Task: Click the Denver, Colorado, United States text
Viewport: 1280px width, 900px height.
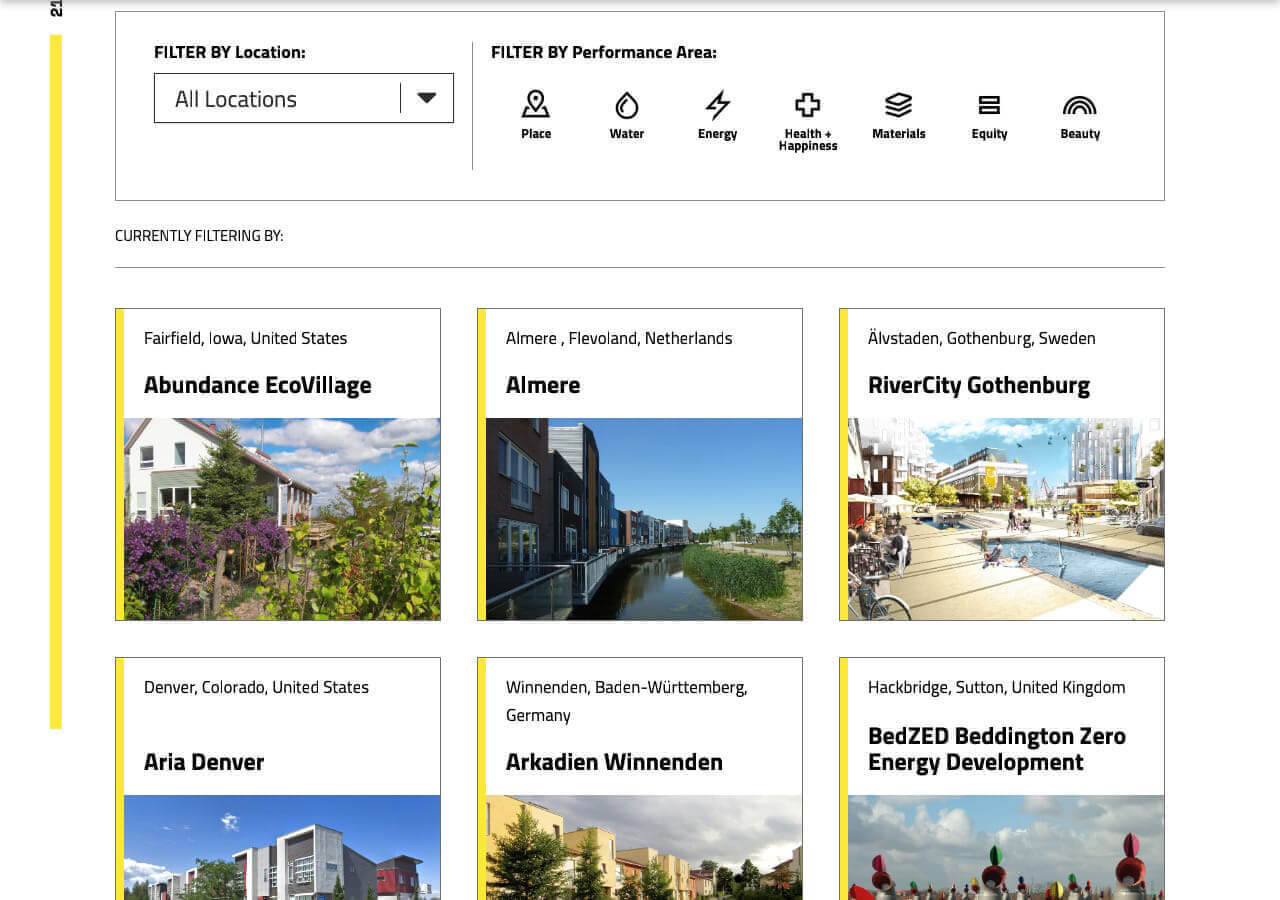Action: [x=256, y=687]
